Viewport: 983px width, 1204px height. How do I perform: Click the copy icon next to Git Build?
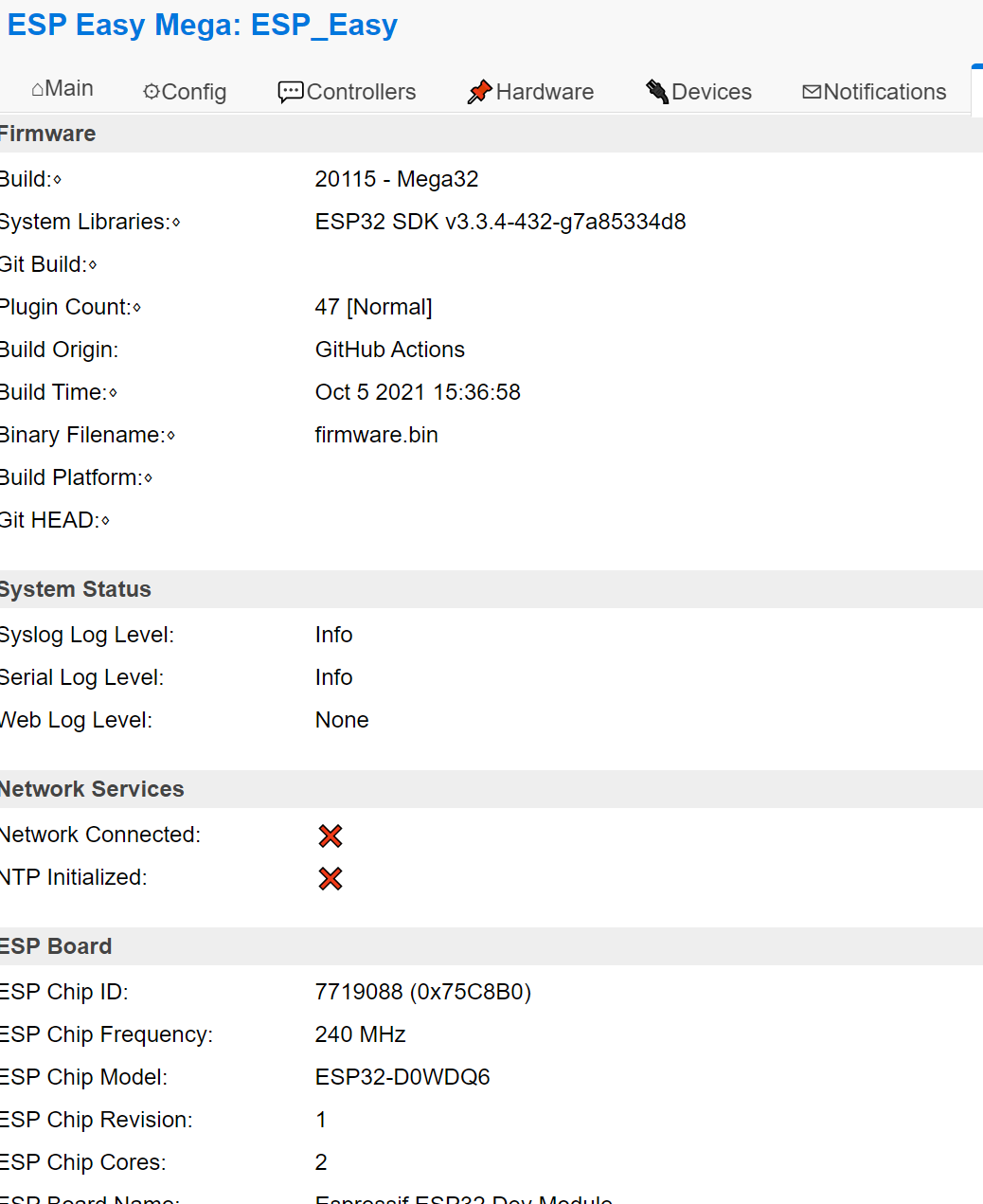pos(92,265)
